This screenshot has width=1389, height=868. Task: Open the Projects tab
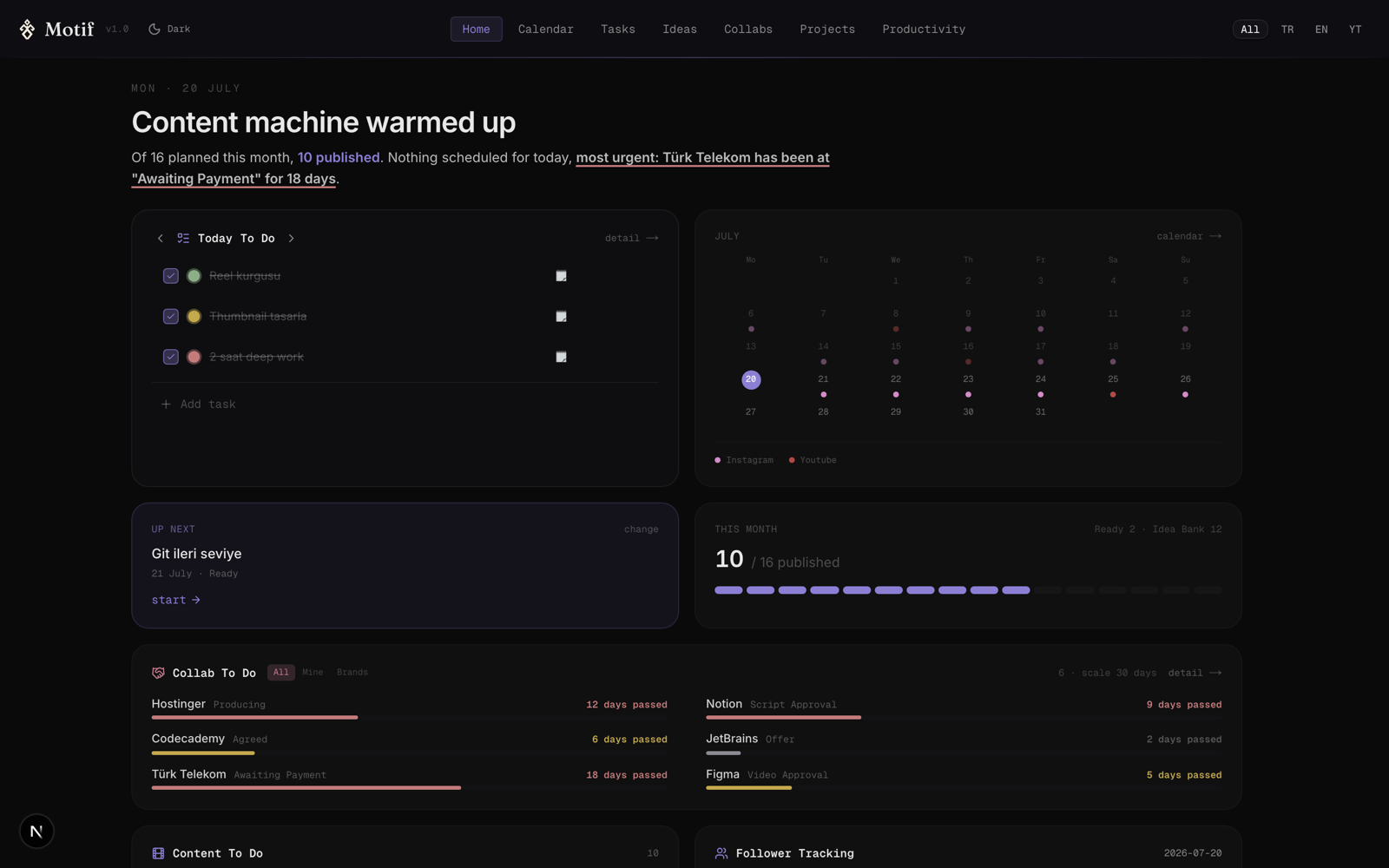827,30
